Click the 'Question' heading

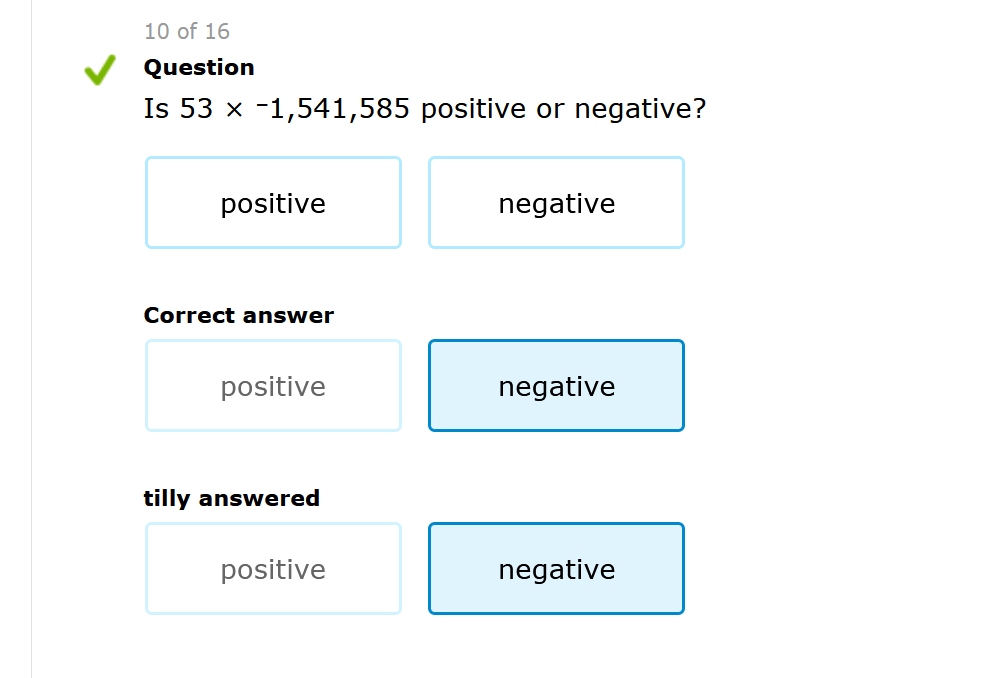tap(199, 68)
